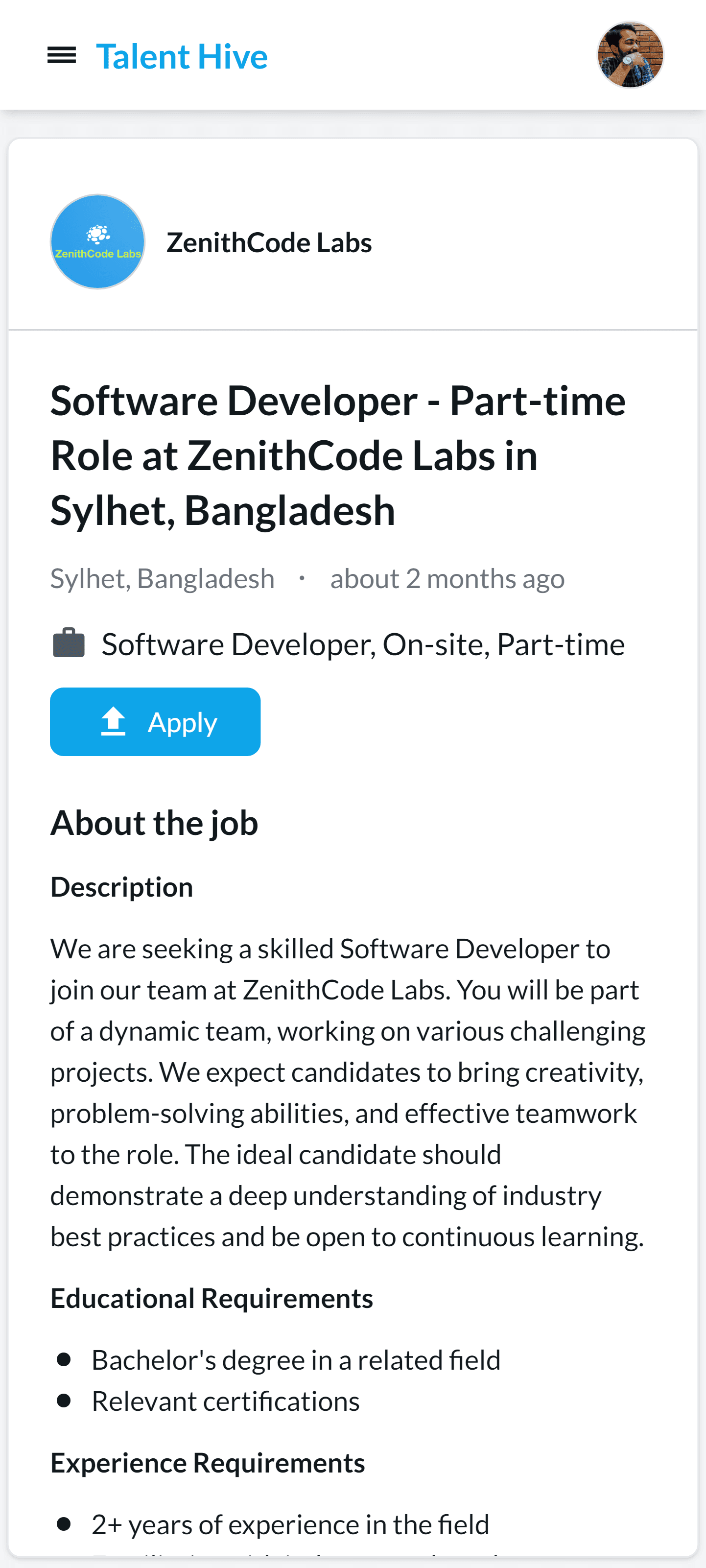Image resolution: width=706 pixels, height=1568 pixels.
Task: Open the ZenithCode Labs company name
Action: pos(268,242)
